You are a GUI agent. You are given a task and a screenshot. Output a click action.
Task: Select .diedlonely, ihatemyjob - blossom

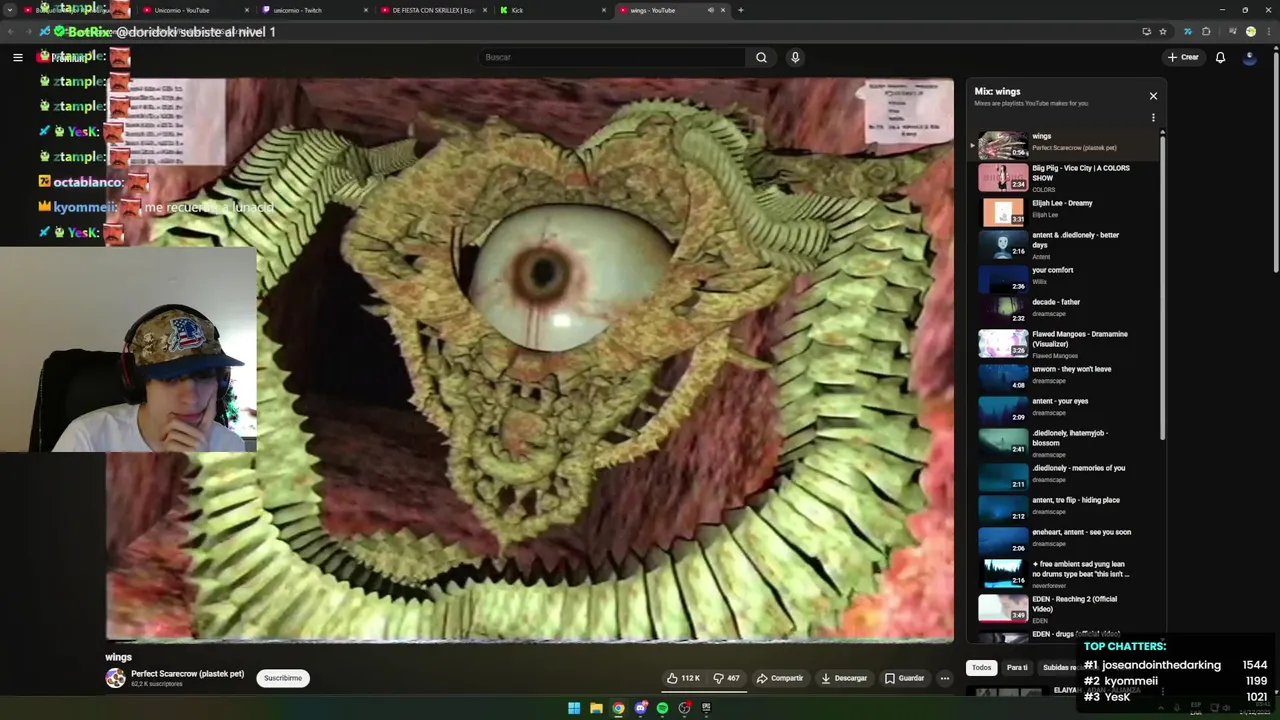[1065, 443]
